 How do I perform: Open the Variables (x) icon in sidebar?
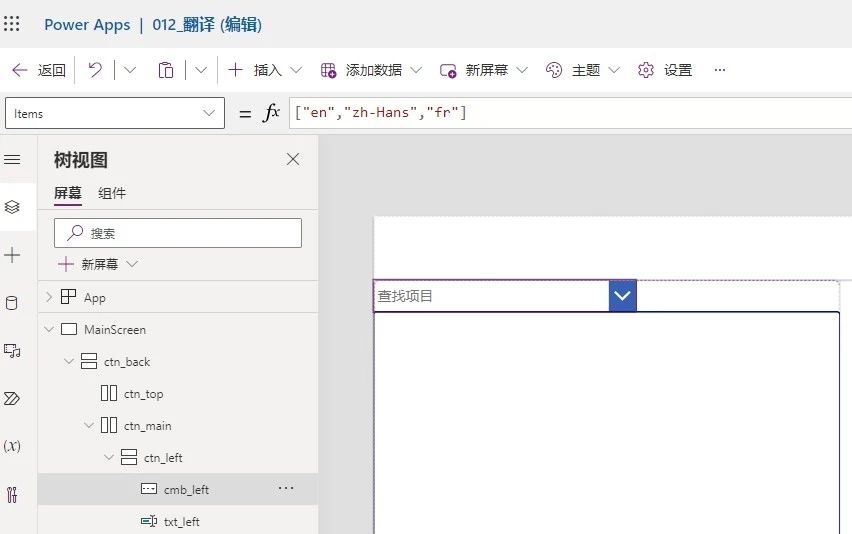pyautogui.click(x=12, y=446)
